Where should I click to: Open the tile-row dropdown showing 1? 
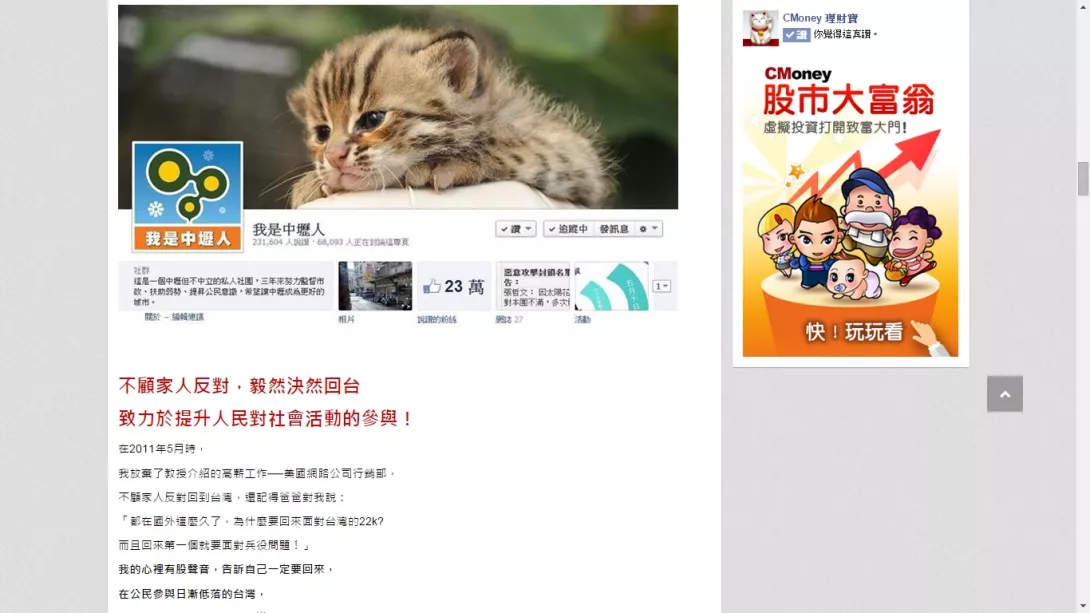pos(662,286)
